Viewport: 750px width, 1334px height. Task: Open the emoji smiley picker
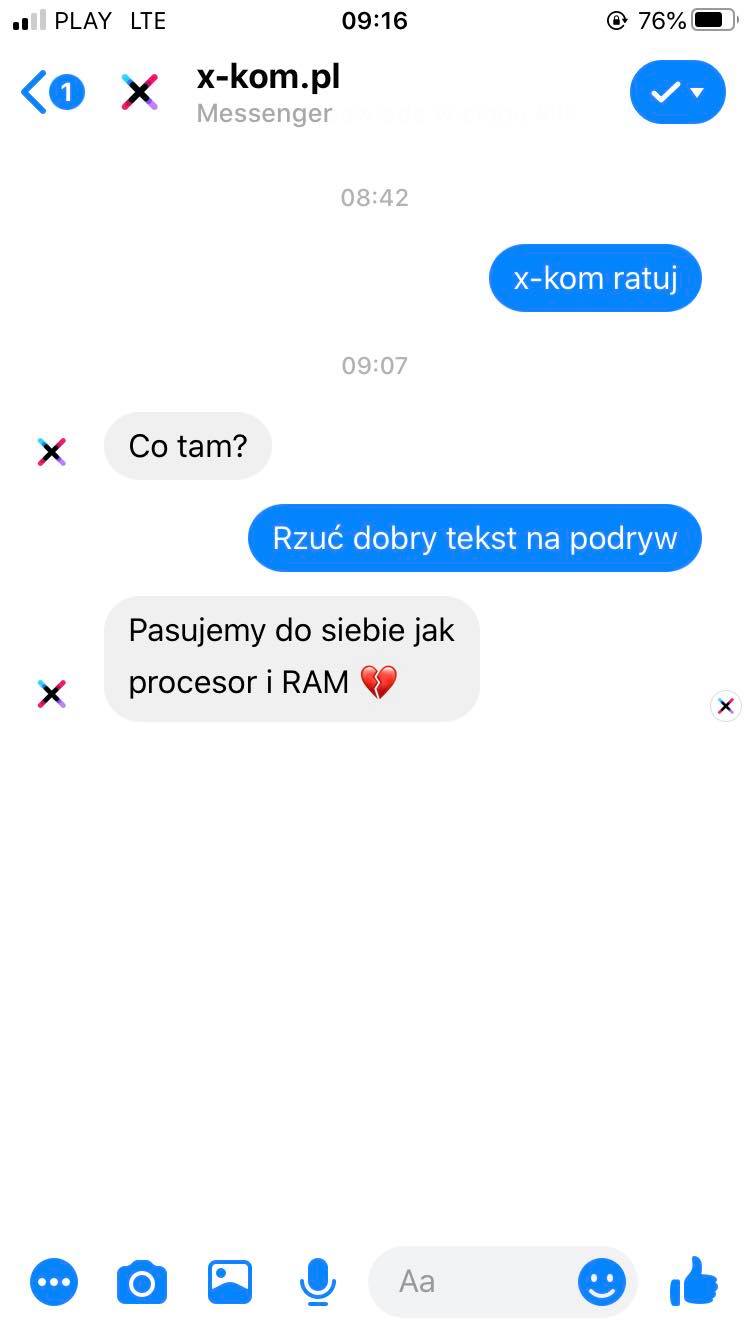coord(602,1281)
